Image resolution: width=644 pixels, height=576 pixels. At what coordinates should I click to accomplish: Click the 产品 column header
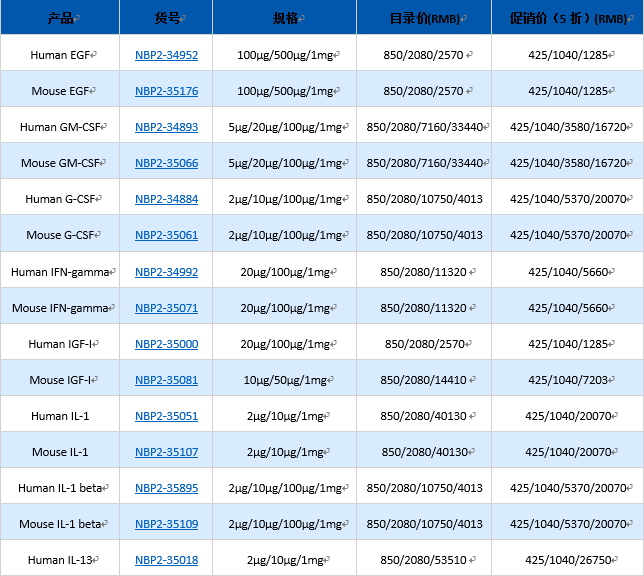click(60, 18)
